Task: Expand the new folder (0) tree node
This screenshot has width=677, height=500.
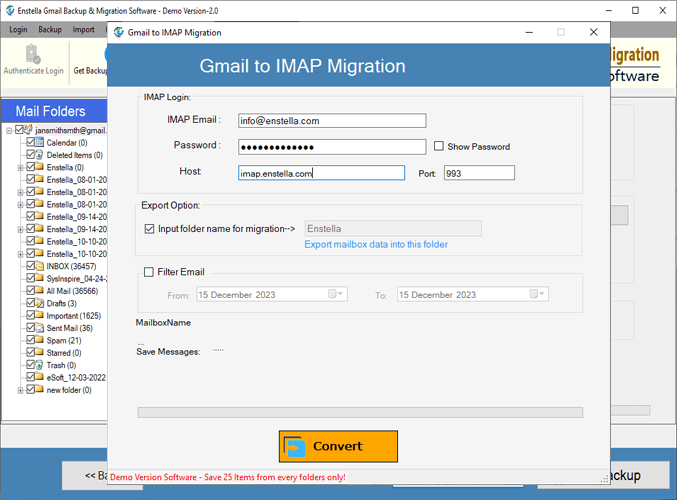Action: coord(20,390)
